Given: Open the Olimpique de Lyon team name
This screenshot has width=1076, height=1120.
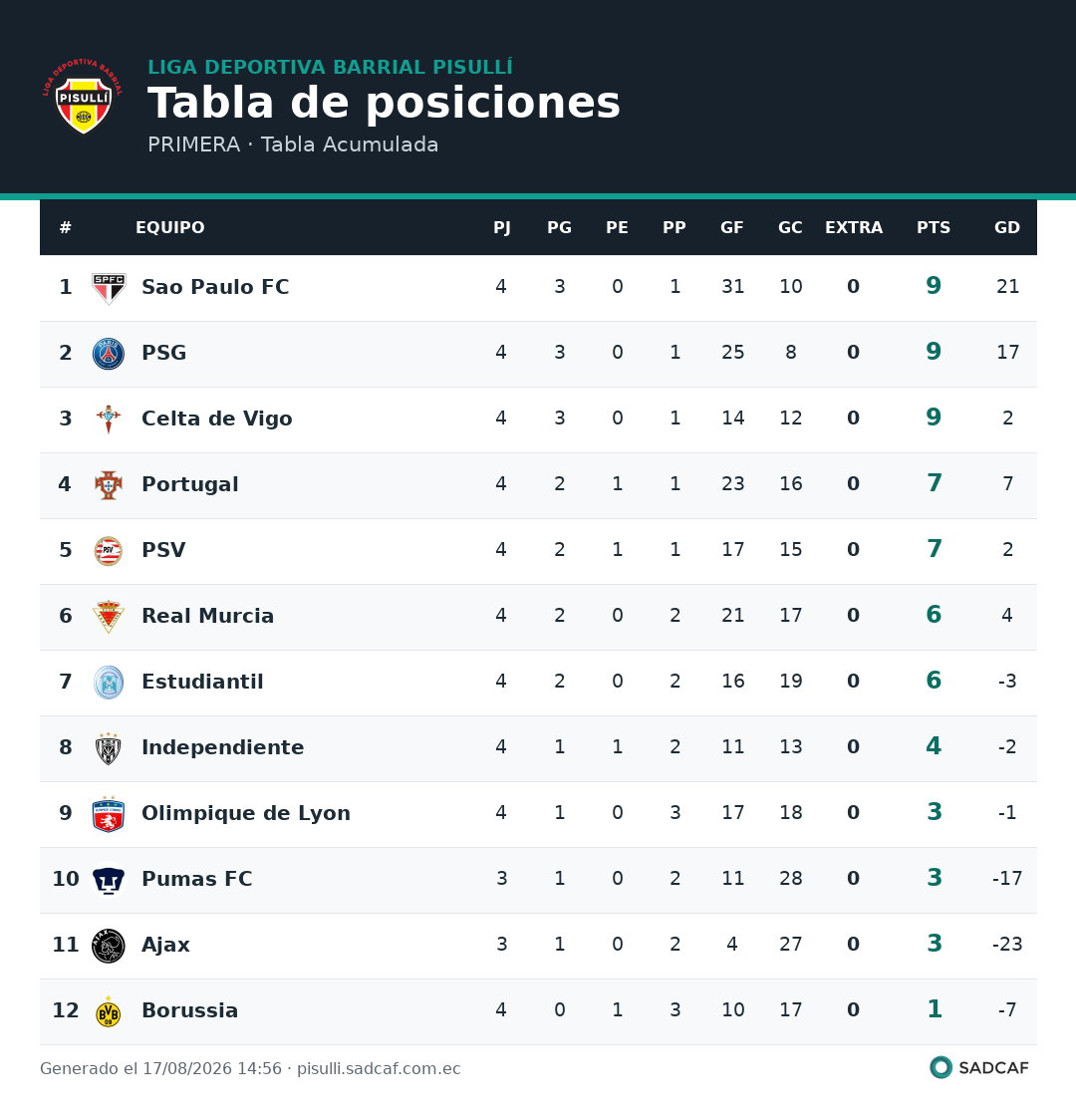Looking at the screenshot, I should click(x=246, y=813).
